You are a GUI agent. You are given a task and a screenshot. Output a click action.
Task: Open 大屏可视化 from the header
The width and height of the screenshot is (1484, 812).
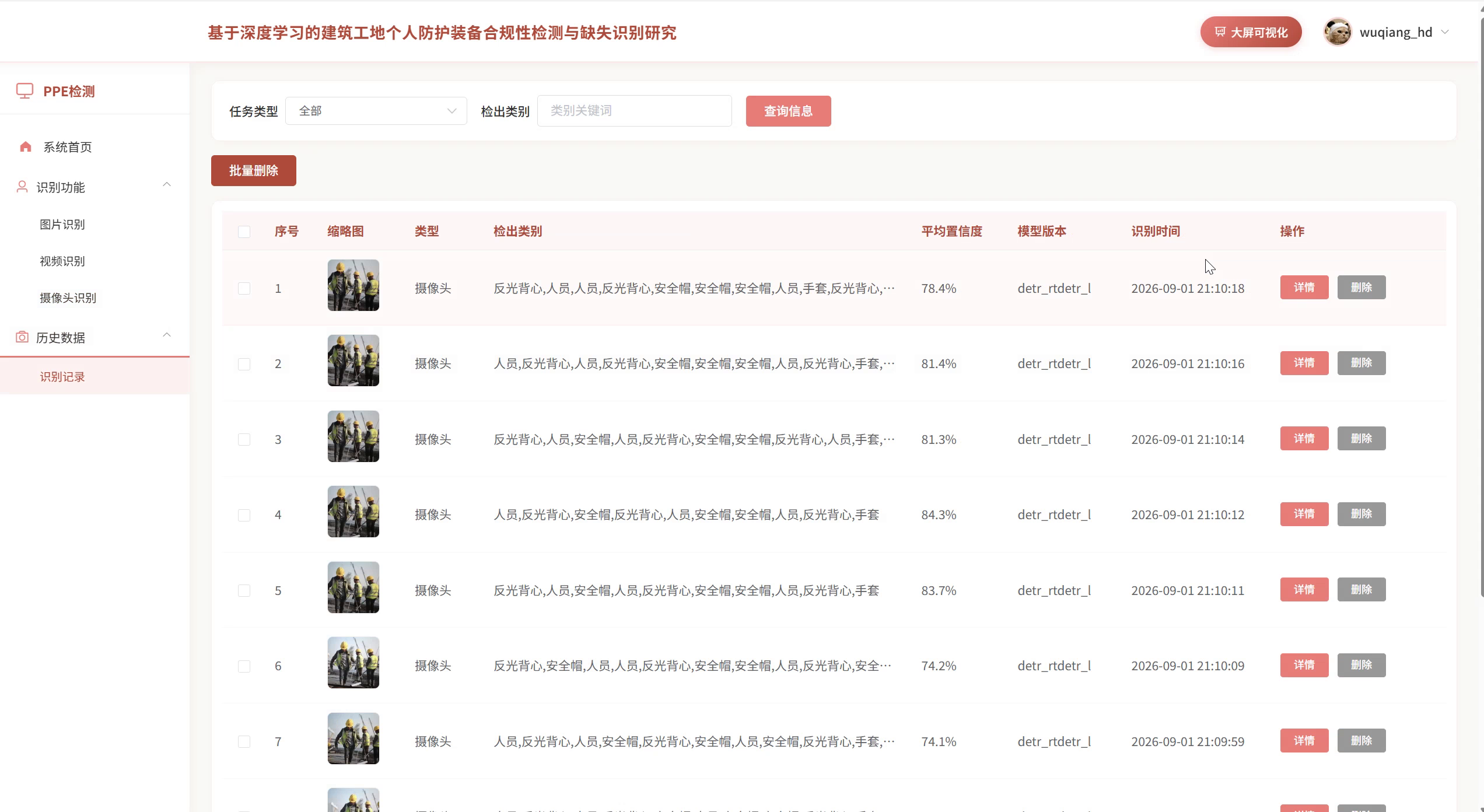[x=1251, y=32]
